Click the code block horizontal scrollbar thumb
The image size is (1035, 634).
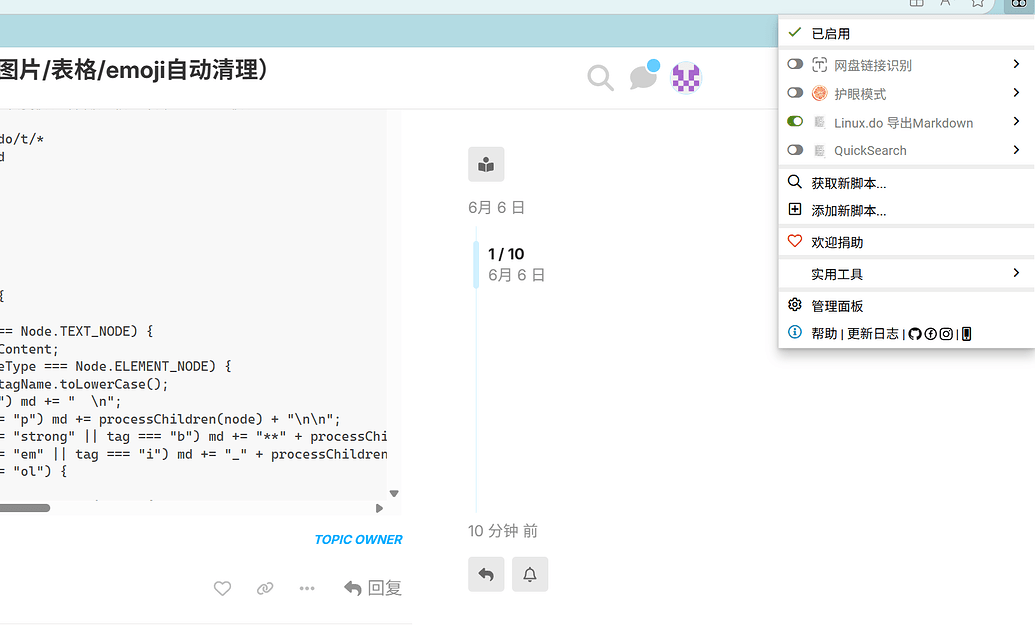(x=24, y=508)
